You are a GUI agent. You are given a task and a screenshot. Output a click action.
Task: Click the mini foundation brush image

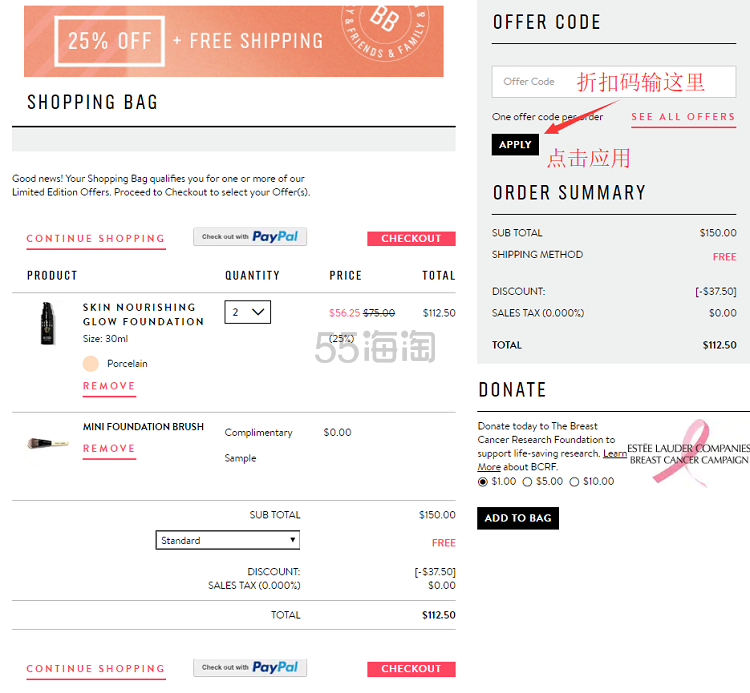(x=48, y=443)
